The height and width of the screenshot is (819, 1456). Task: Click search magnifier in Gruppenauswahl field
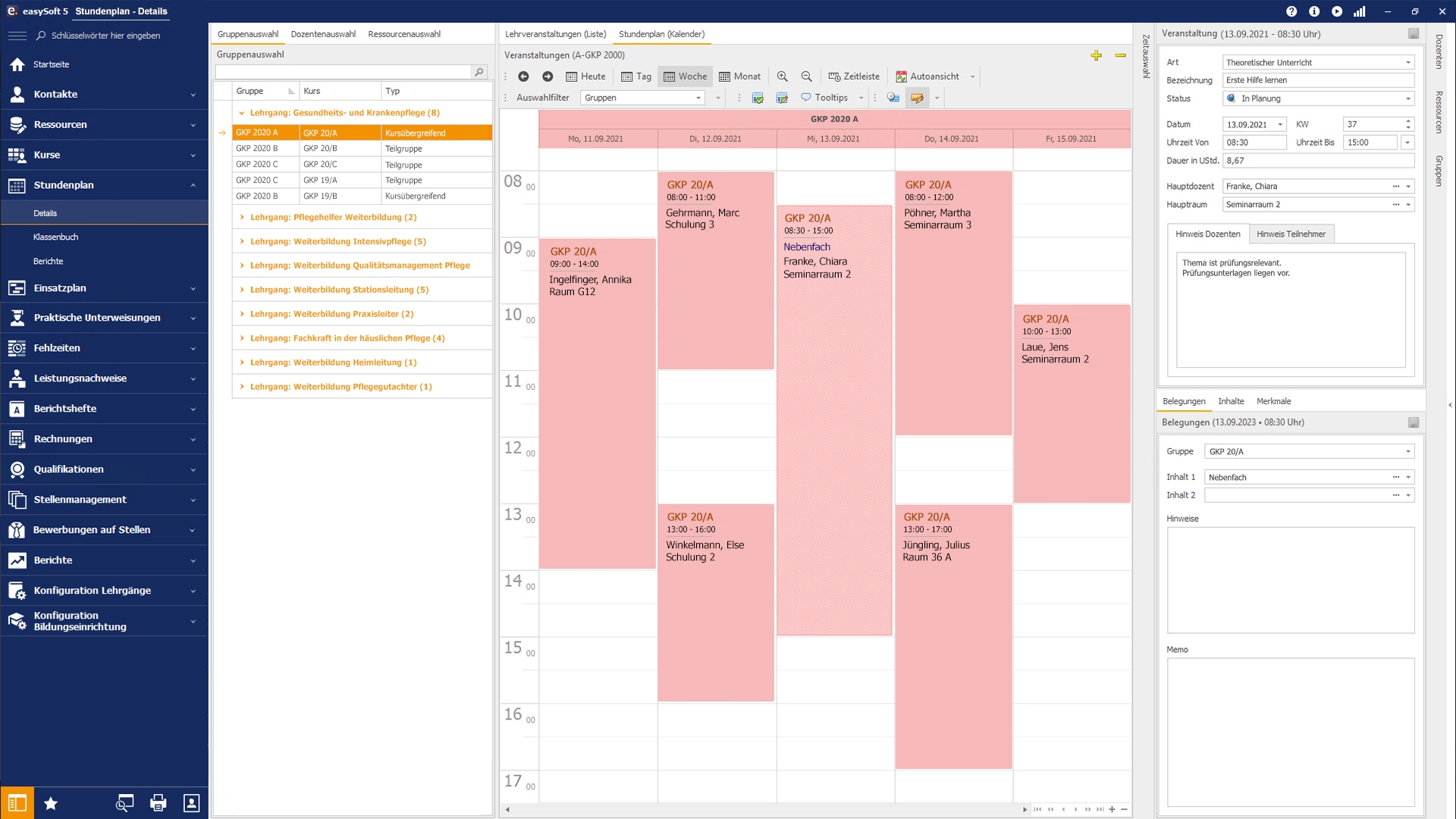coord(479,72)
